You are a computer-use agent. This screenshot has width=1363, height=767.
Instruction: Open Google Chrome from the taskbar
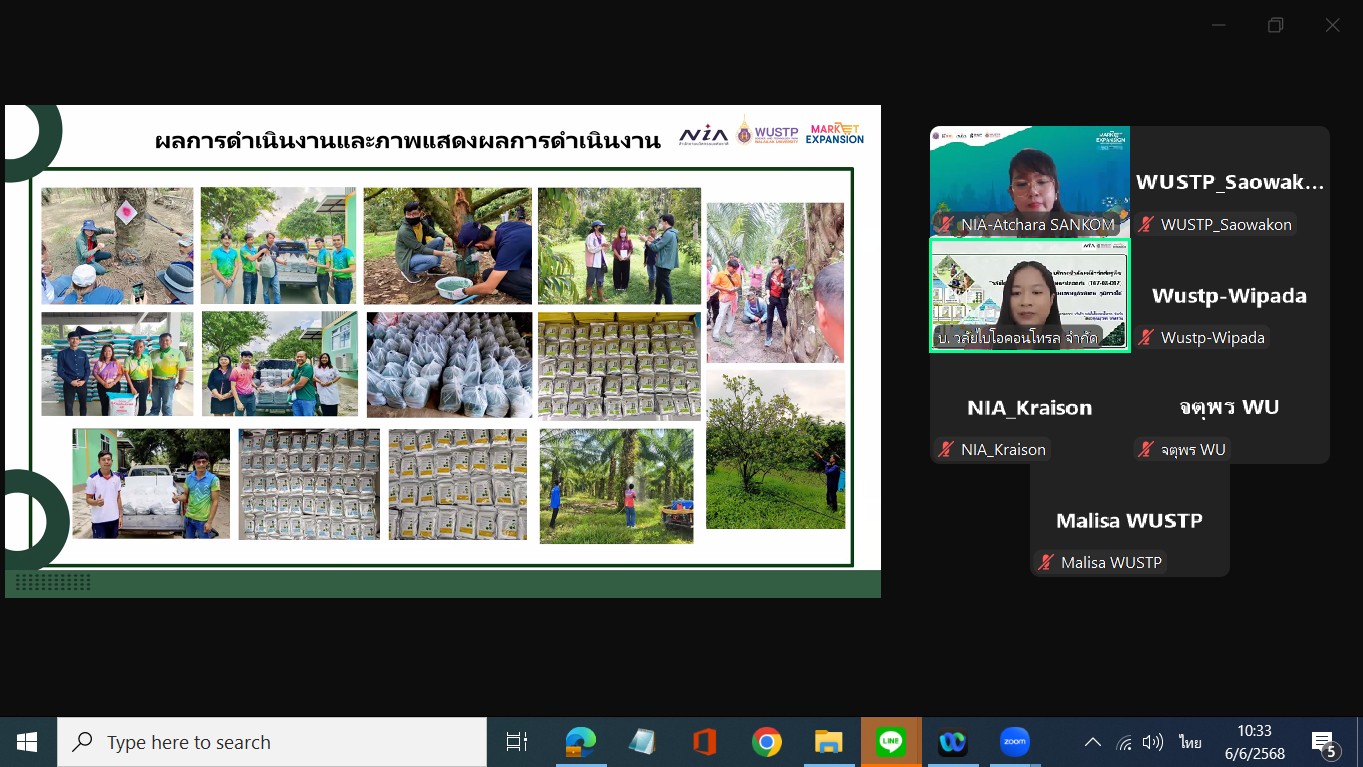pyautogui.click(x=767, y=742)
